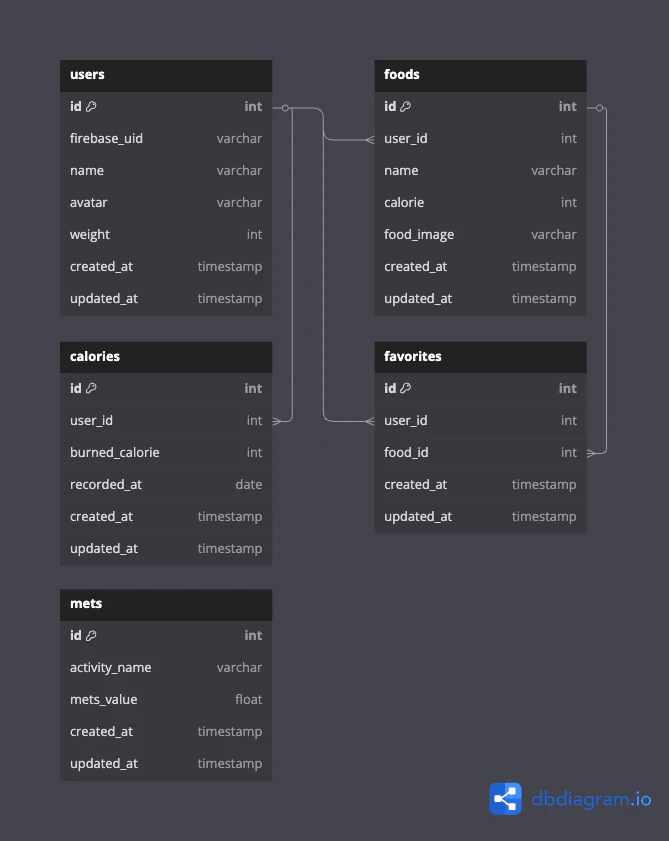
Task: Click the firebase_uid field in users
Action: [166, 139]
